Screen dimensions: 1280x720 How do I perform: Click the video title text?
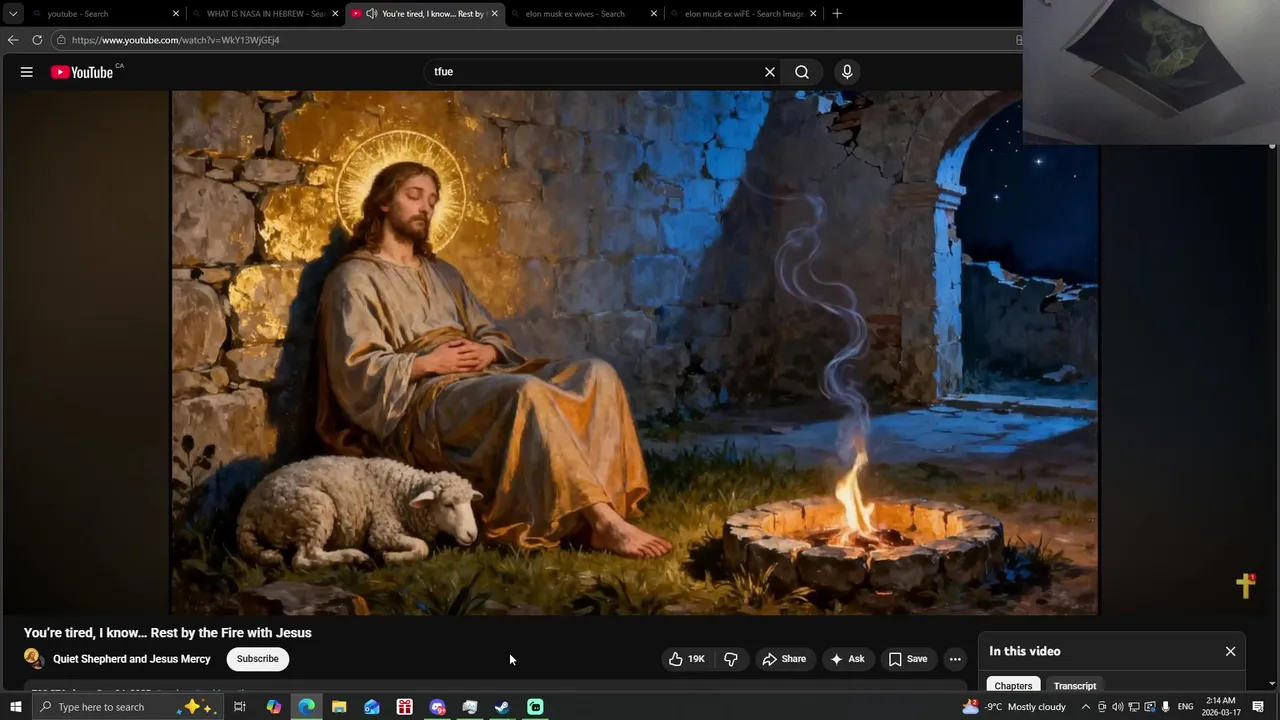pyautogui.click(x=168, y=633)
